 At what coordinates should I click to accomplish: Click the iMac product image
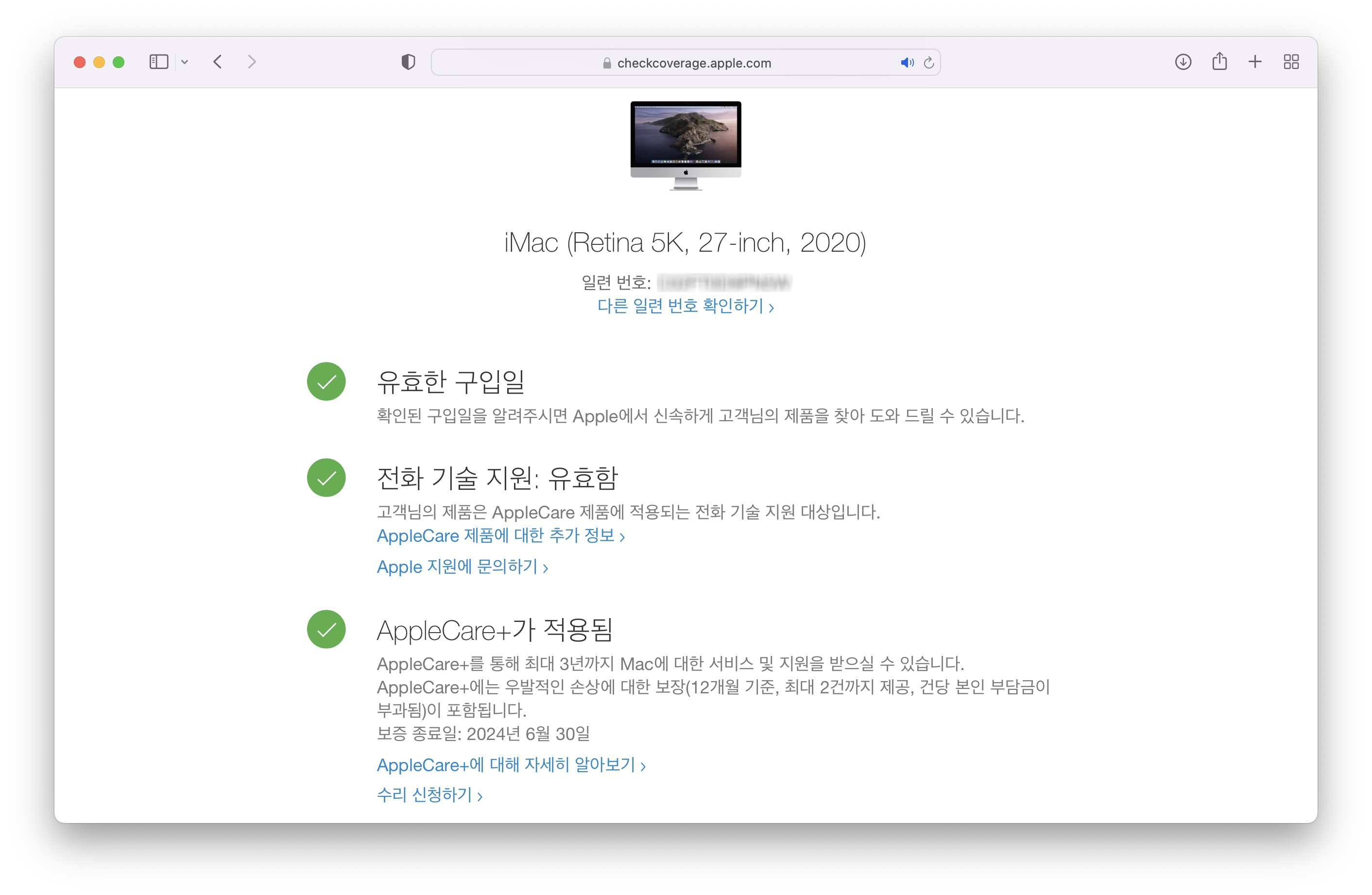[x=686, y=145]
